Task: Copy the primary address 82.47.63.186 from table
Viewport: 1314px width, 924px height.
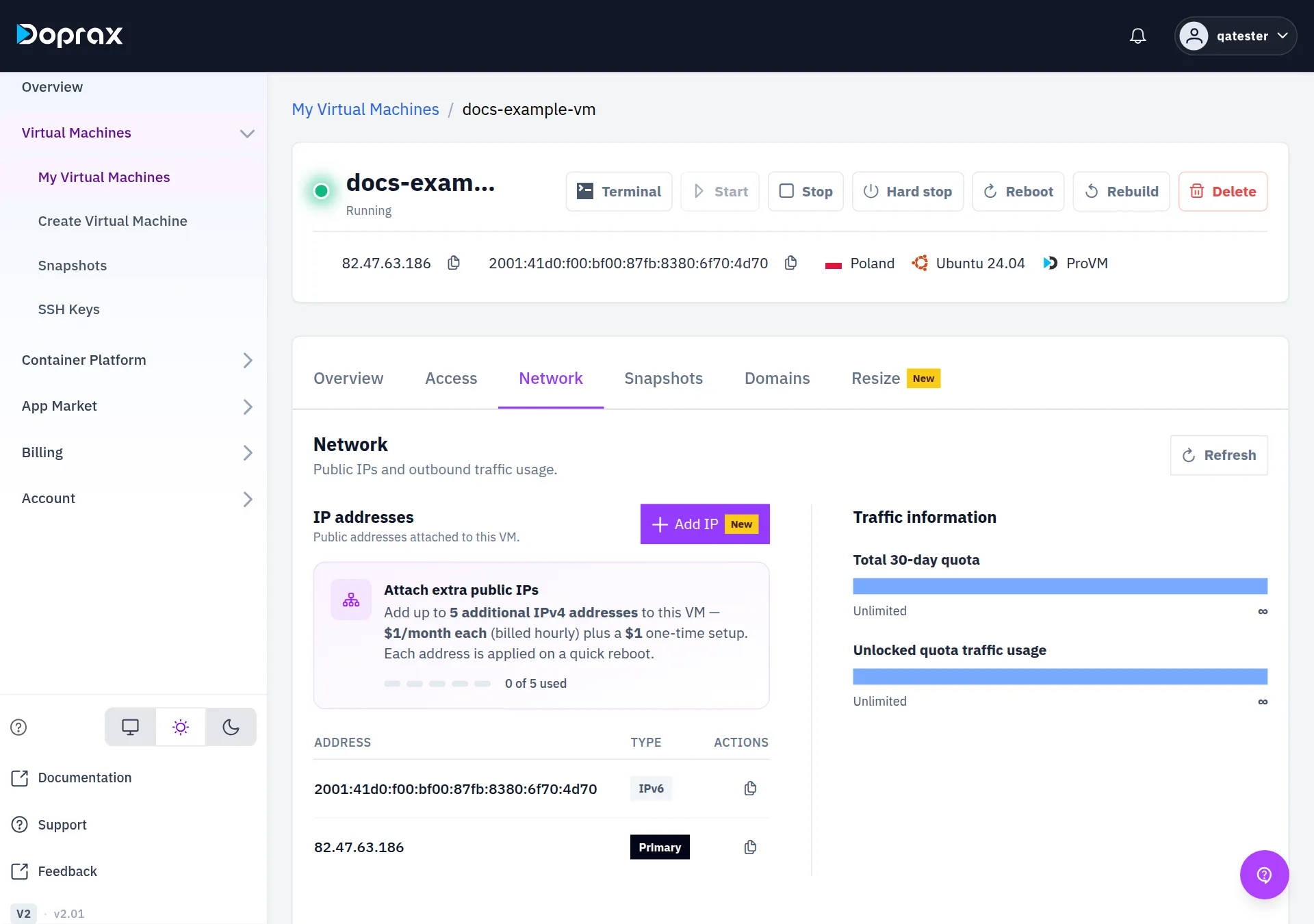Action: point(750,847)
